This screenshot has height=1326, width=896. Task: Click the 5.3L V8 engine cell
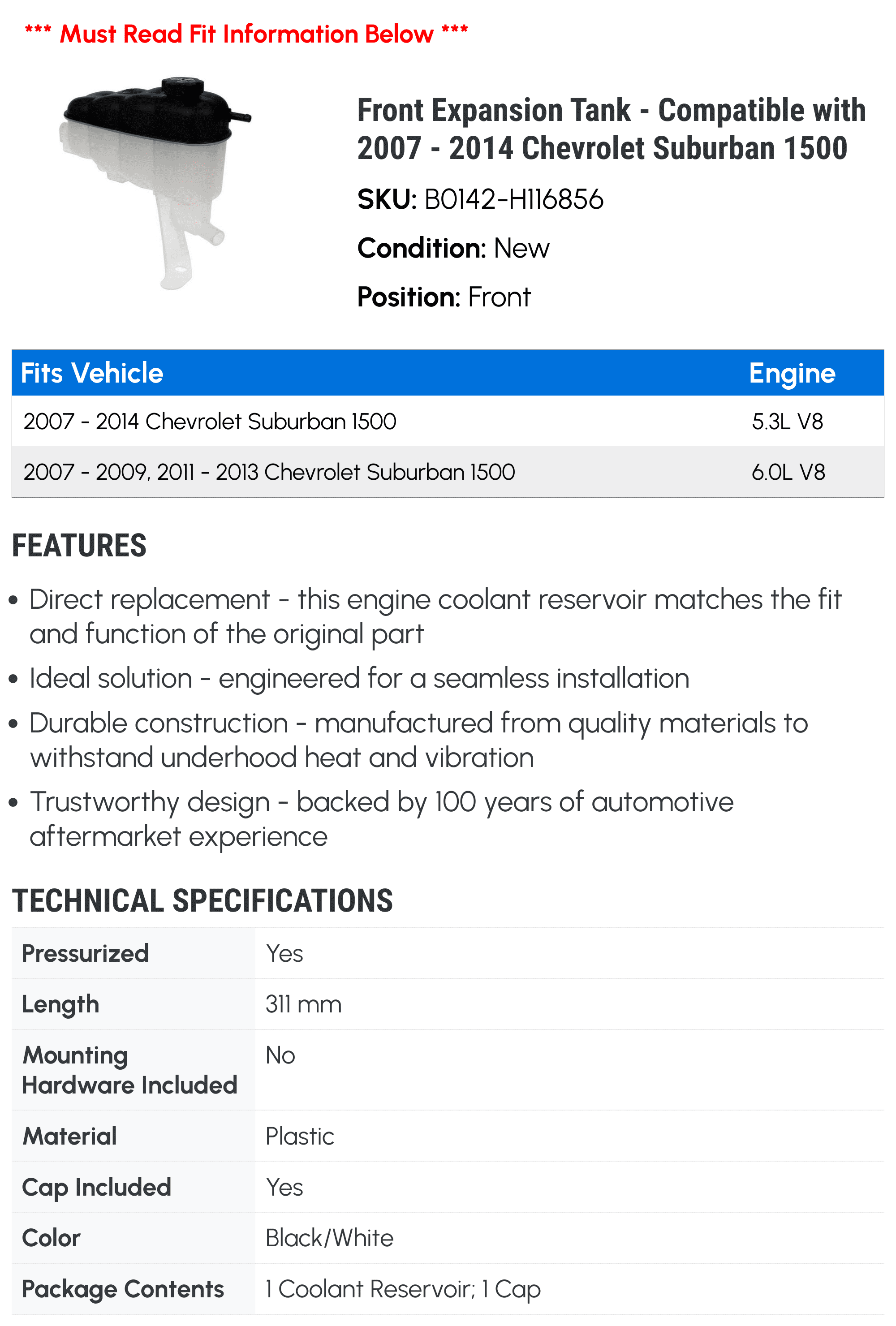[x=788, y=422]
